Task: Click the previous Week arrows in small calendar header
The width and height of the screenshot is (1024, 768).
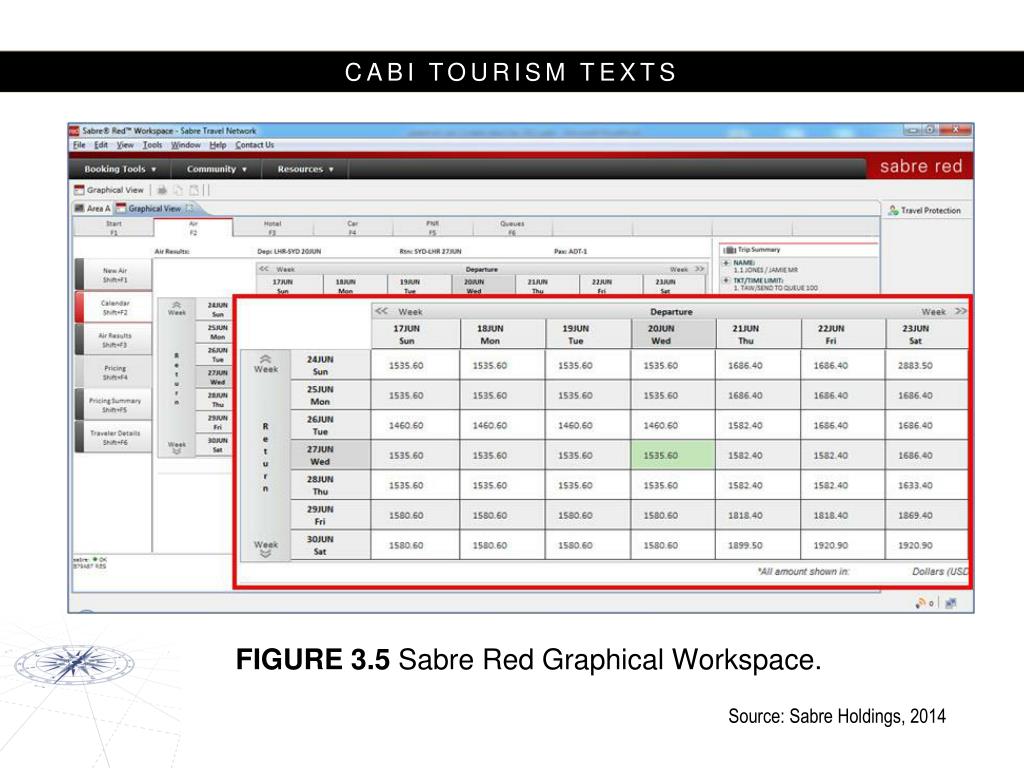Action: tap(264, 269)
